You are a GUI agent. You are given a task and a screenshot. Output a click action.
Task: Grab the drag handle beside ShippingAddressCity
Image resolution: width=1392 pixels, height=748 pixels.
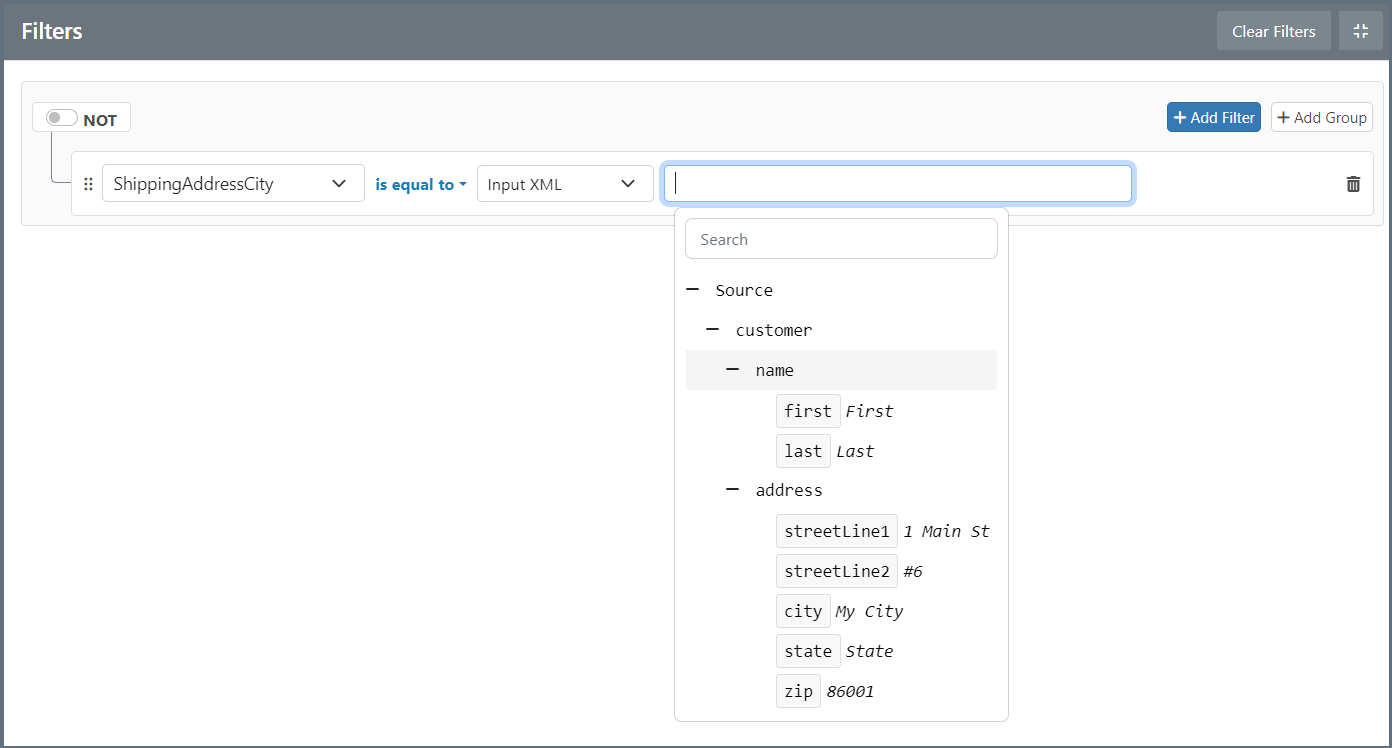click(88, 184)
